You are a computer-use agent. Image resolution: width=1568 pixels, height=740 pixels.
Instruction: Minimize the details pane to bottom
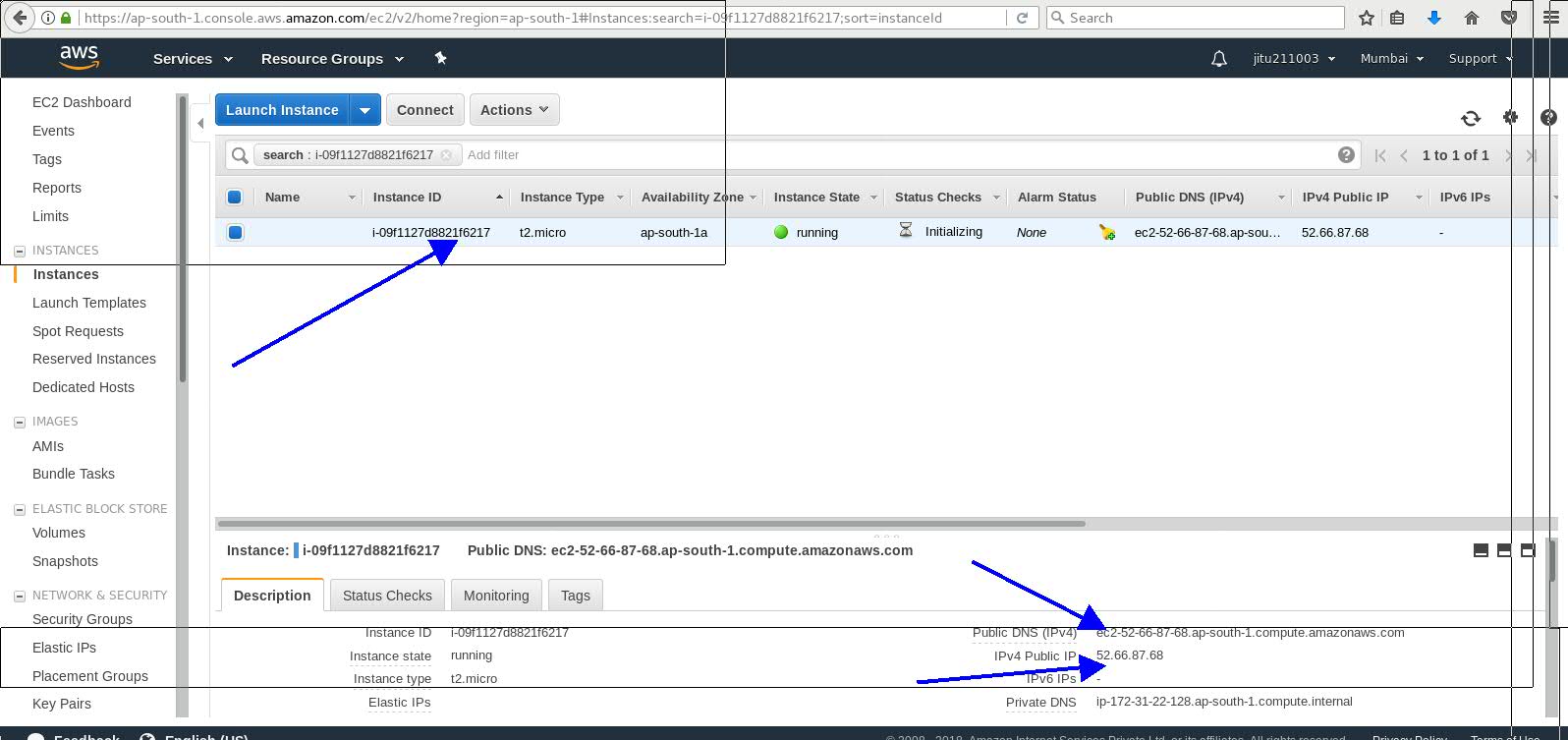point(1481,550)
